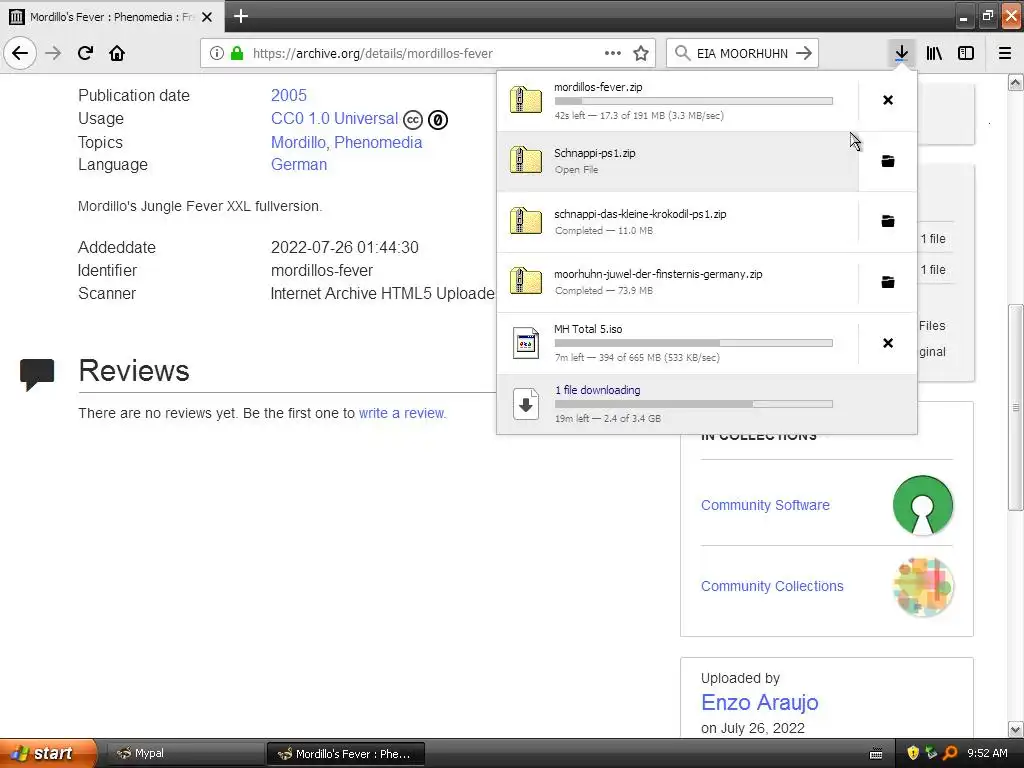Show site information for archive.org
The image size is (1024, 768).
[217, 53]
